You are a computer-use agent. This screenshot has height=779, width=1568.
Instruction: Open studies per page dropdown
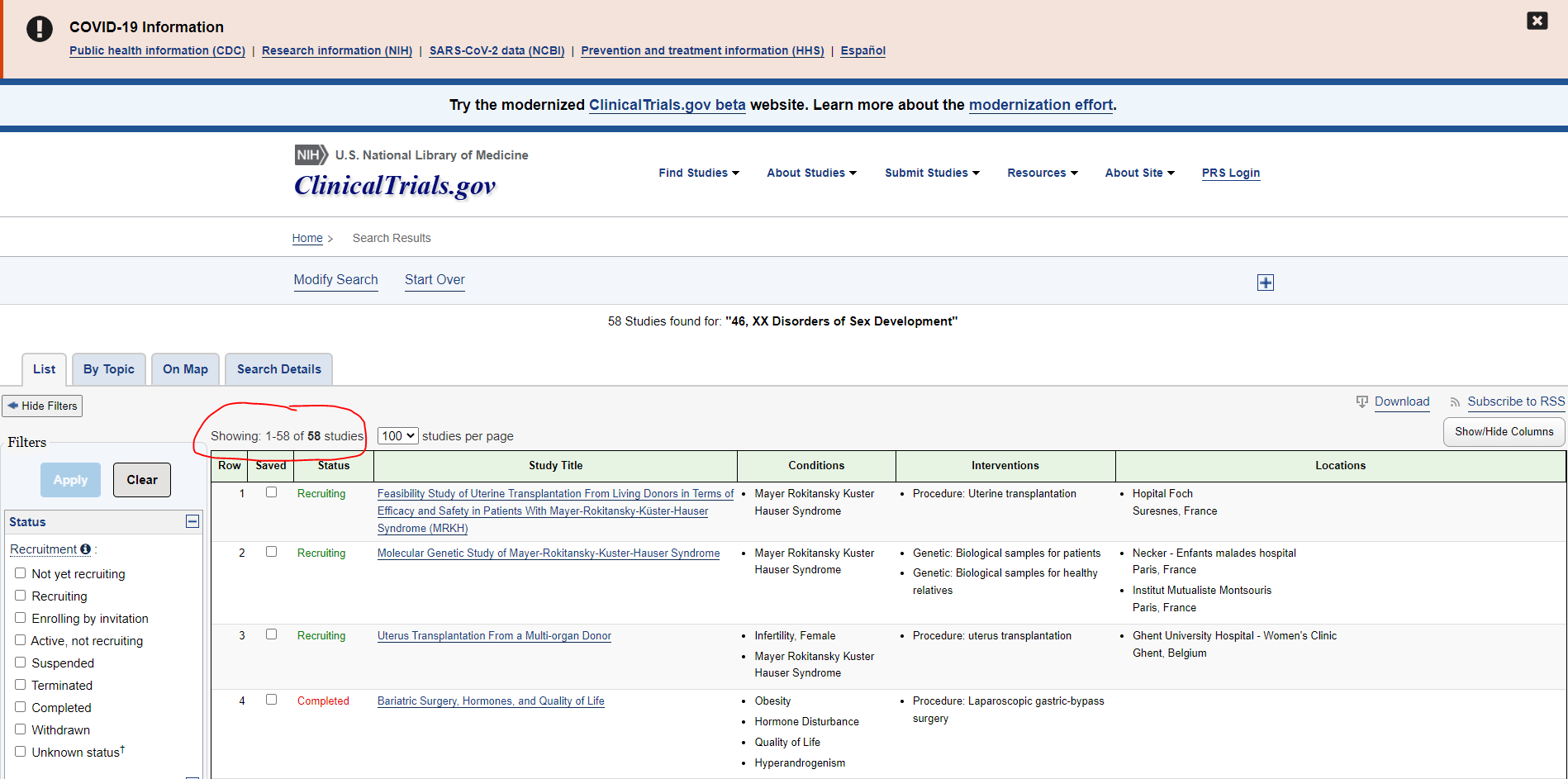pyautogui.click(x=398, y=435)
